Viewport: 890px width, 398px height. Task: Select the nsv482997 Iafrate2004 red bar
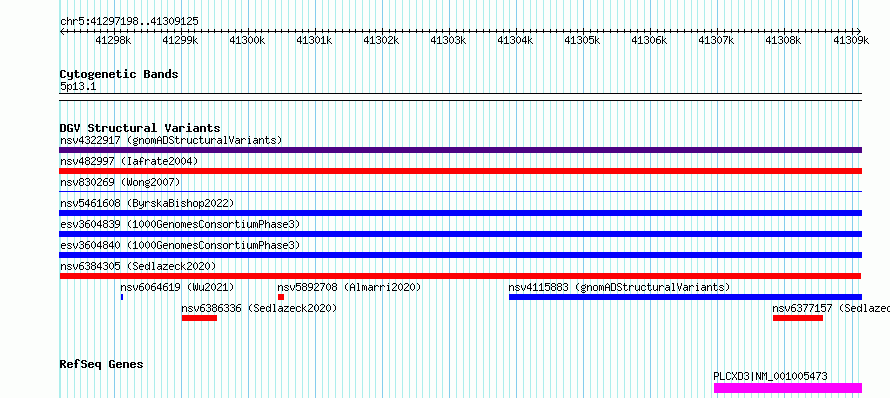460,171
